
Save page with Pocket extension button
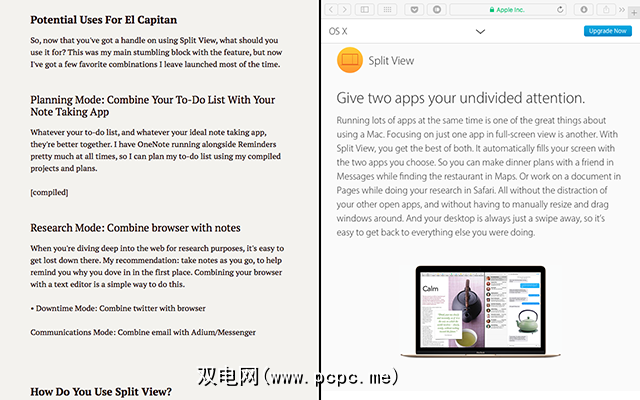pyautogui.click(x=414, y=9)
